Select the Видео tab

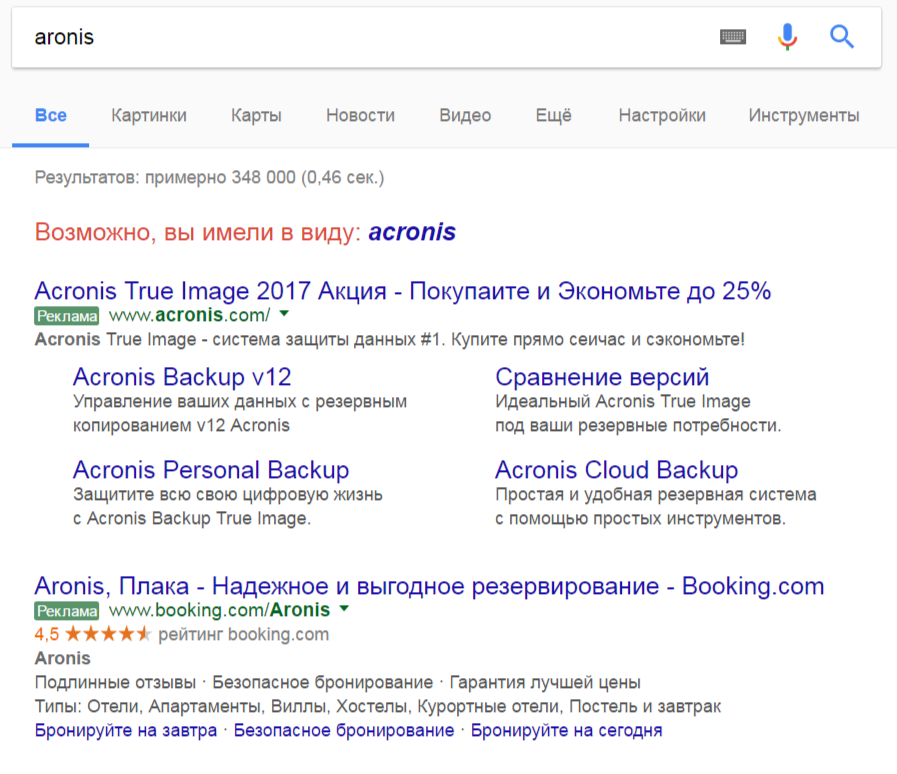465,115
